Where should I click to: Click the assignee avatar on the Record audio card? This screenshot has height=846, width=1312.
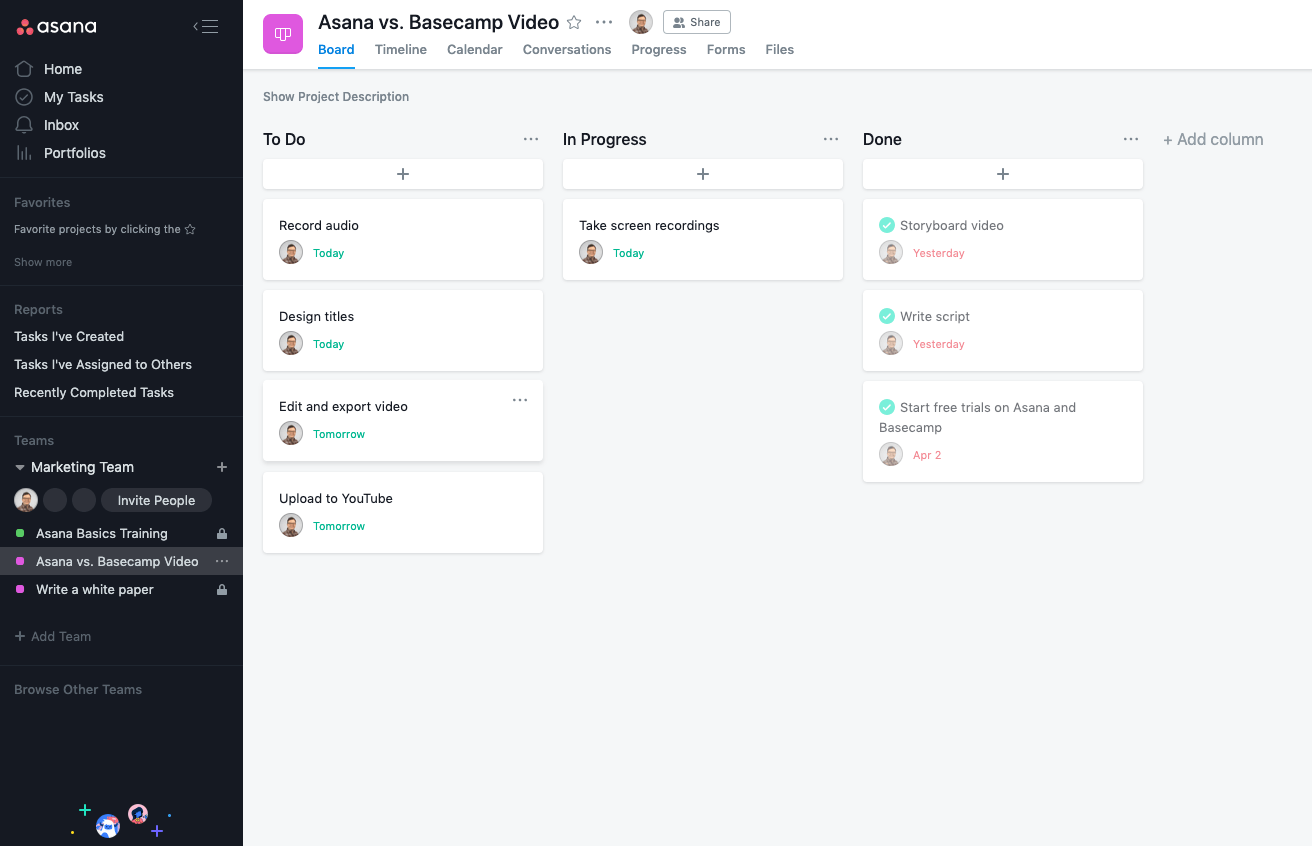[291, 252]
